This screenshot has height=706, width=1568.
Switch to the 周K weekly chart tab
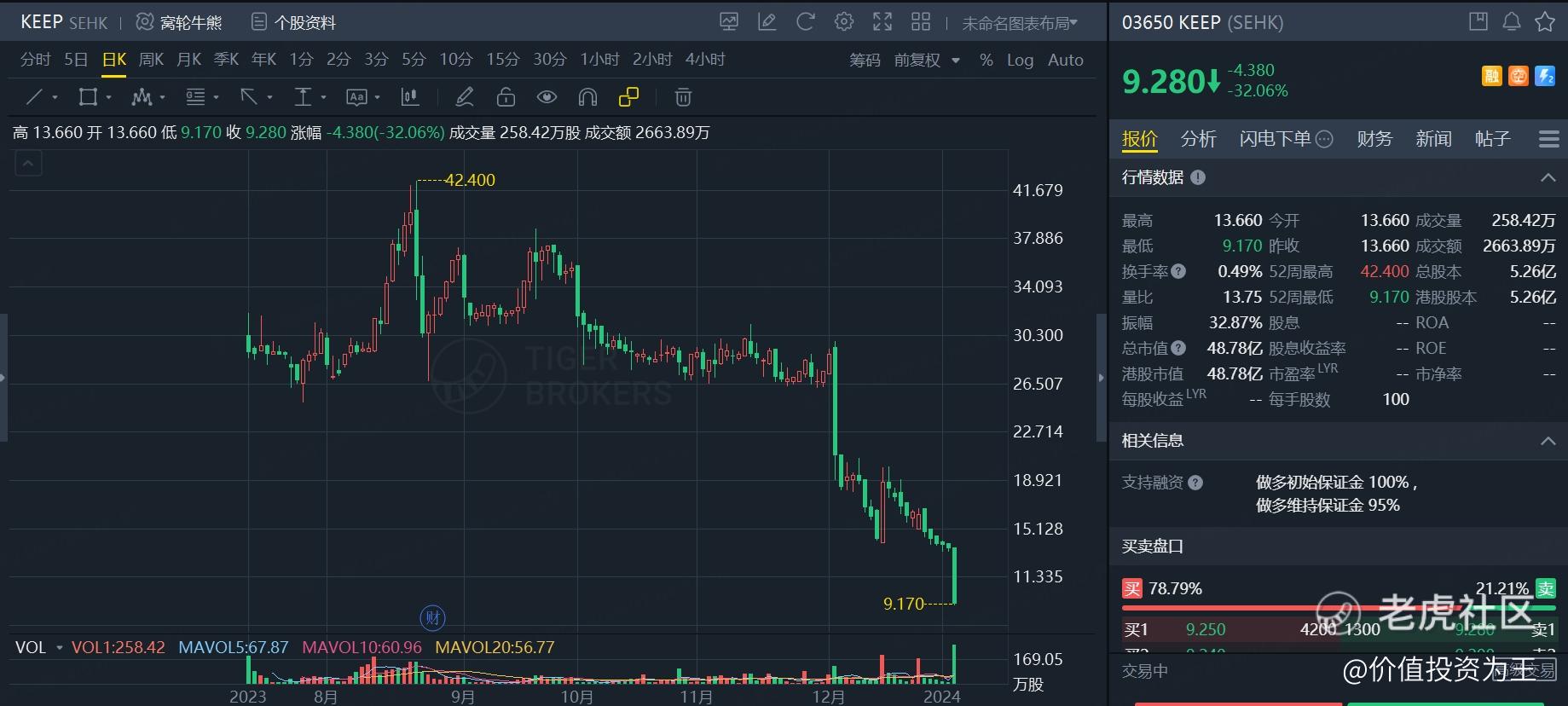(151, 60)
